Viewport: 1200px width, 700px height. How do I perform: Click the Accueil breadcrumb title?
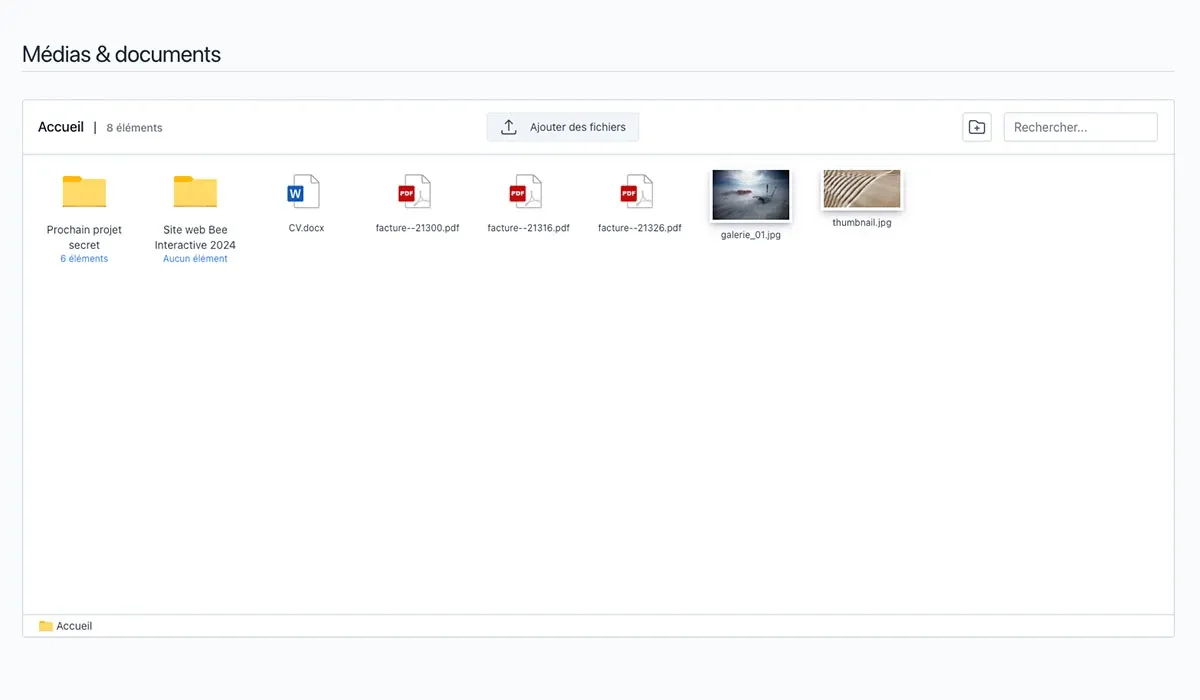point(61,127)
